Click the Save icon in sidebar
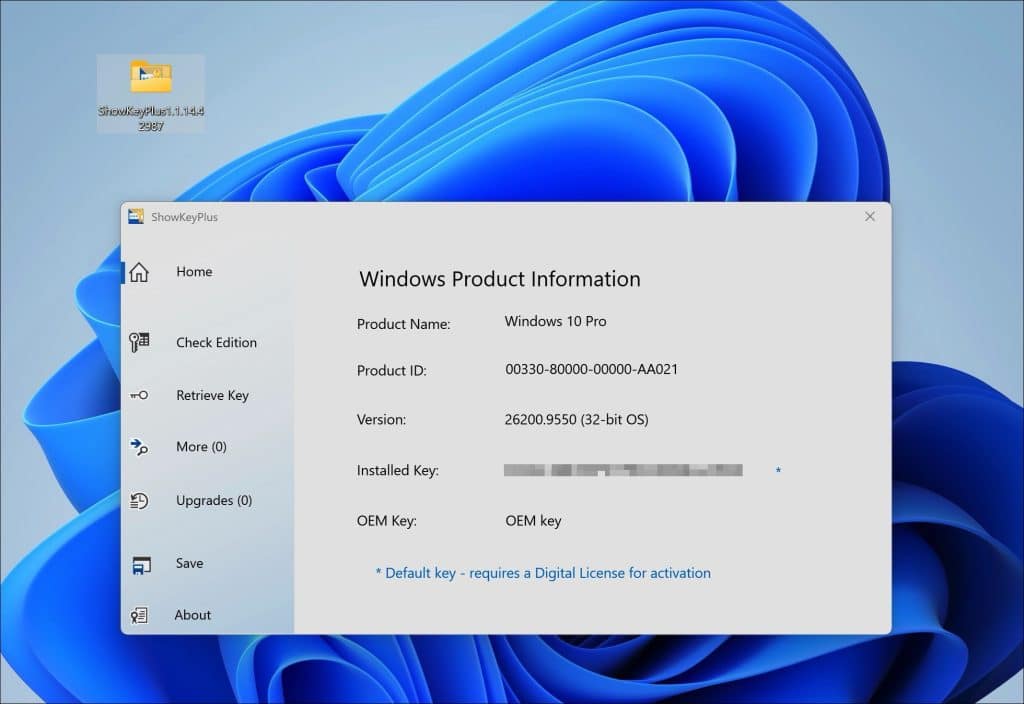 (x=140, y=565)
